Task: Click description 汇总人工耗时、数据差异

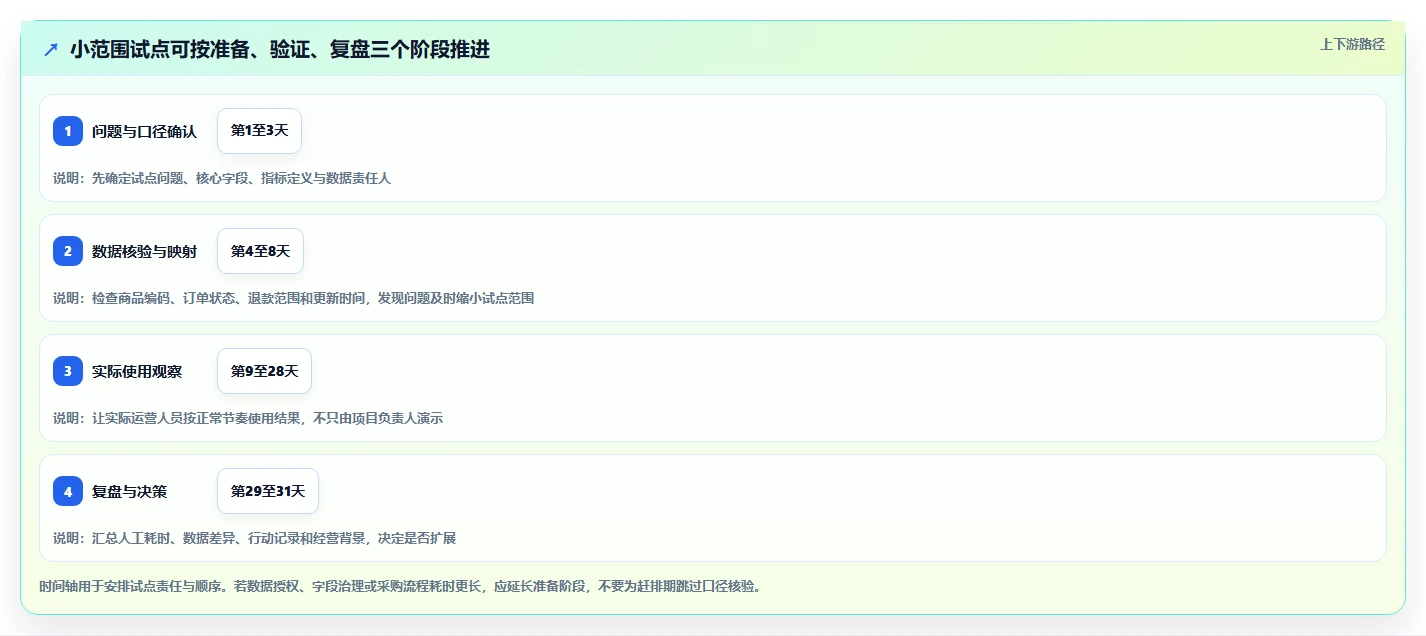Action: pyautogui.click(x=255, y=538)
